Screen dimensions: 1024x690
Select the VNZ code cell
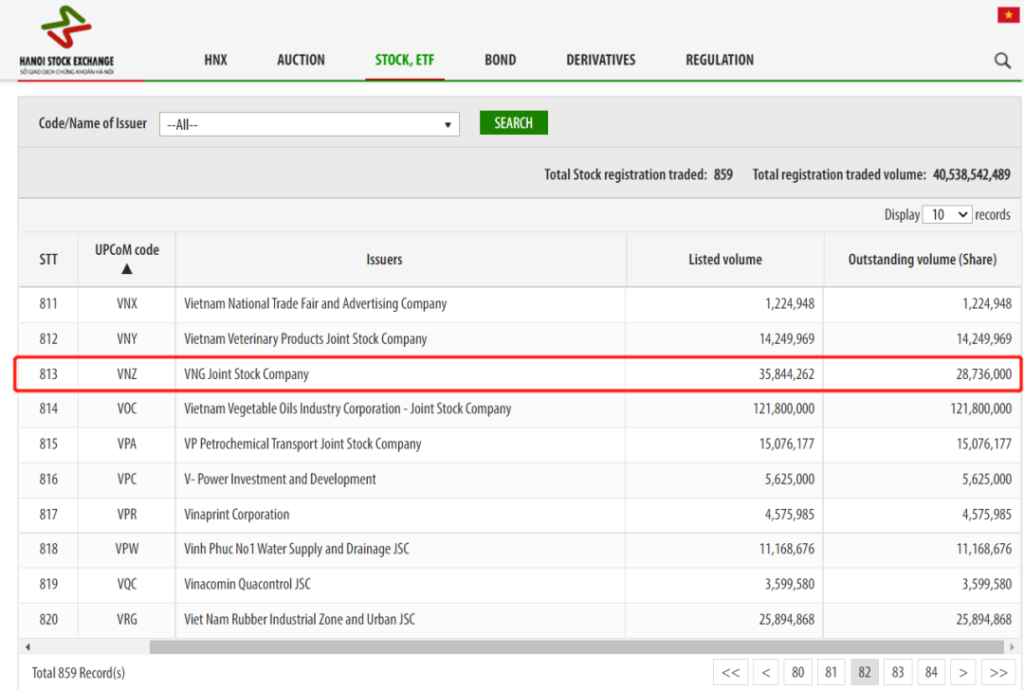click(127, 374)
